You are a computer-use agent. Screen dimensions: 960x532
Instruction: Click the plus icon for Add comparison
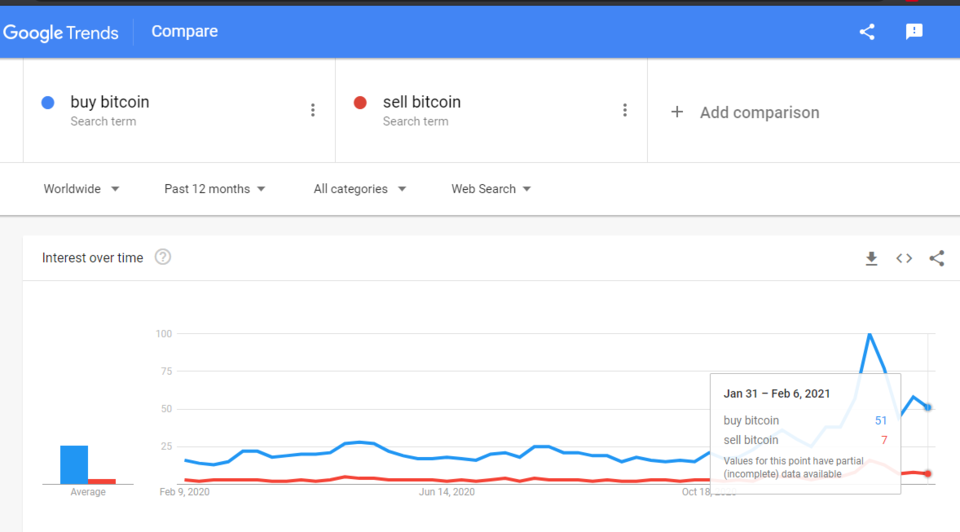click(677, 112)
